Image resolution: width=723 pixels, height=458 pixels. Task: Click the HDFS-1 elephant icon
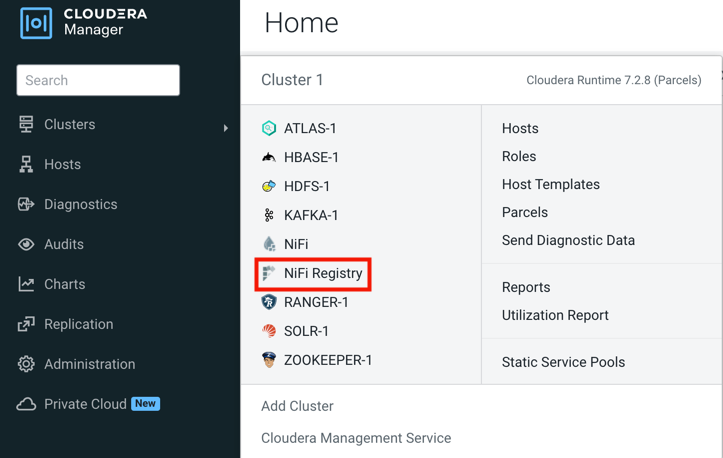pyautogui.click(x=269, y=186)
